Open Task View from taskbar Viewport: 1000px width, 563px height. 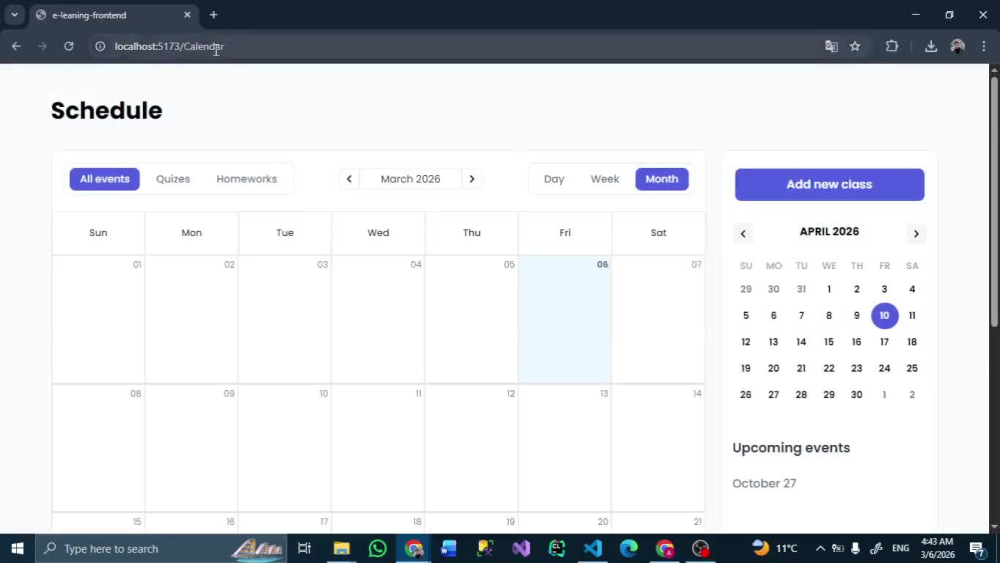(x=304, y=548)
